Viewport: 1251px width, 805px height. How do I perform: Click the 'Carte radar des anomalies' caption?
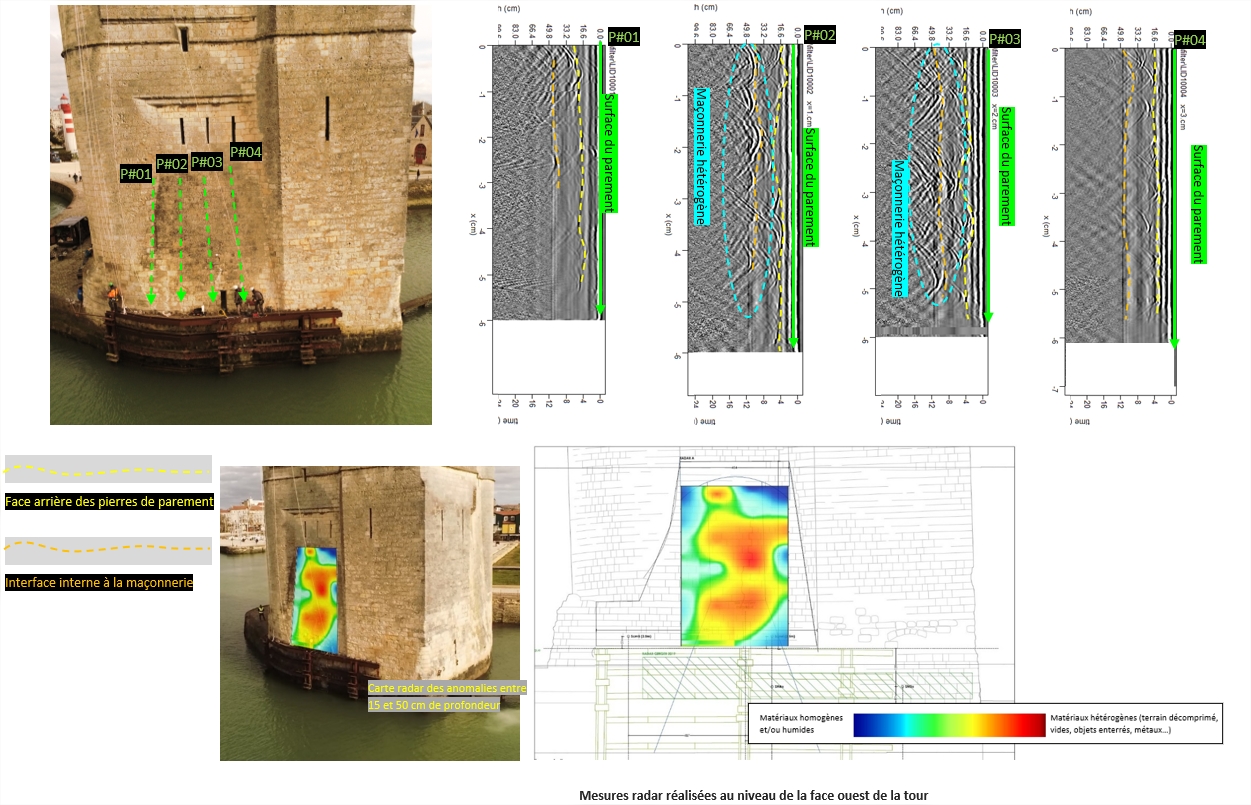(447, 696)
